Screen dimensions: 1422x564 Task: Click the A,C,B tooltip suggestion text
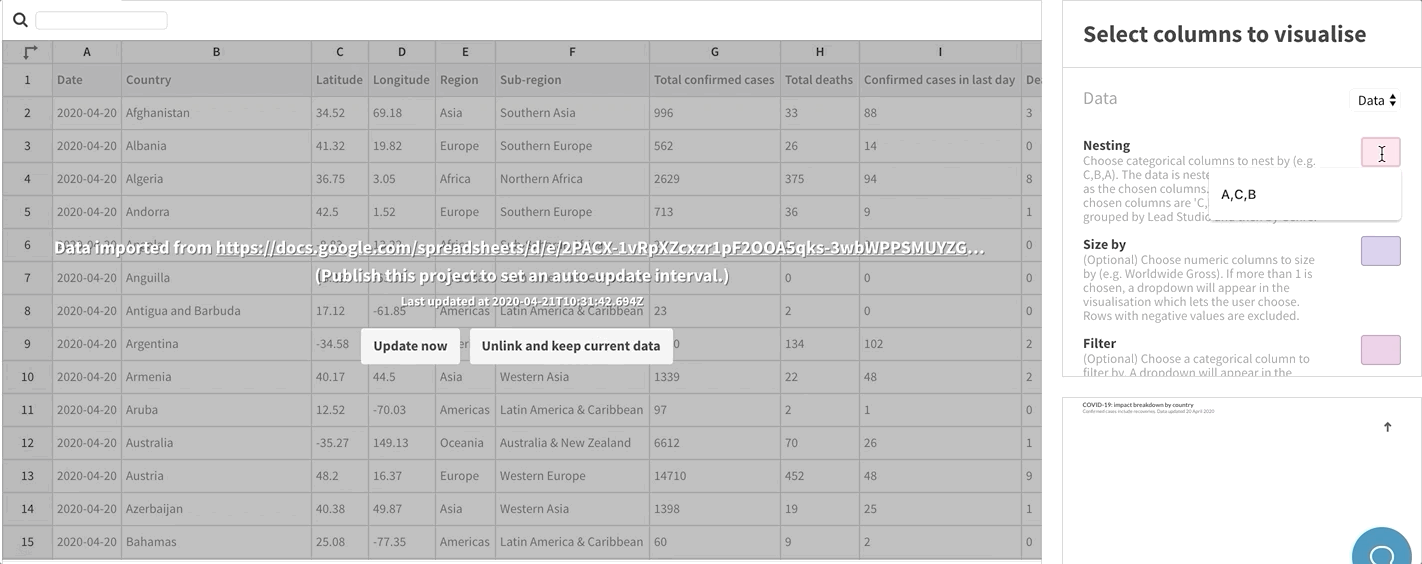coord(1239,195)
